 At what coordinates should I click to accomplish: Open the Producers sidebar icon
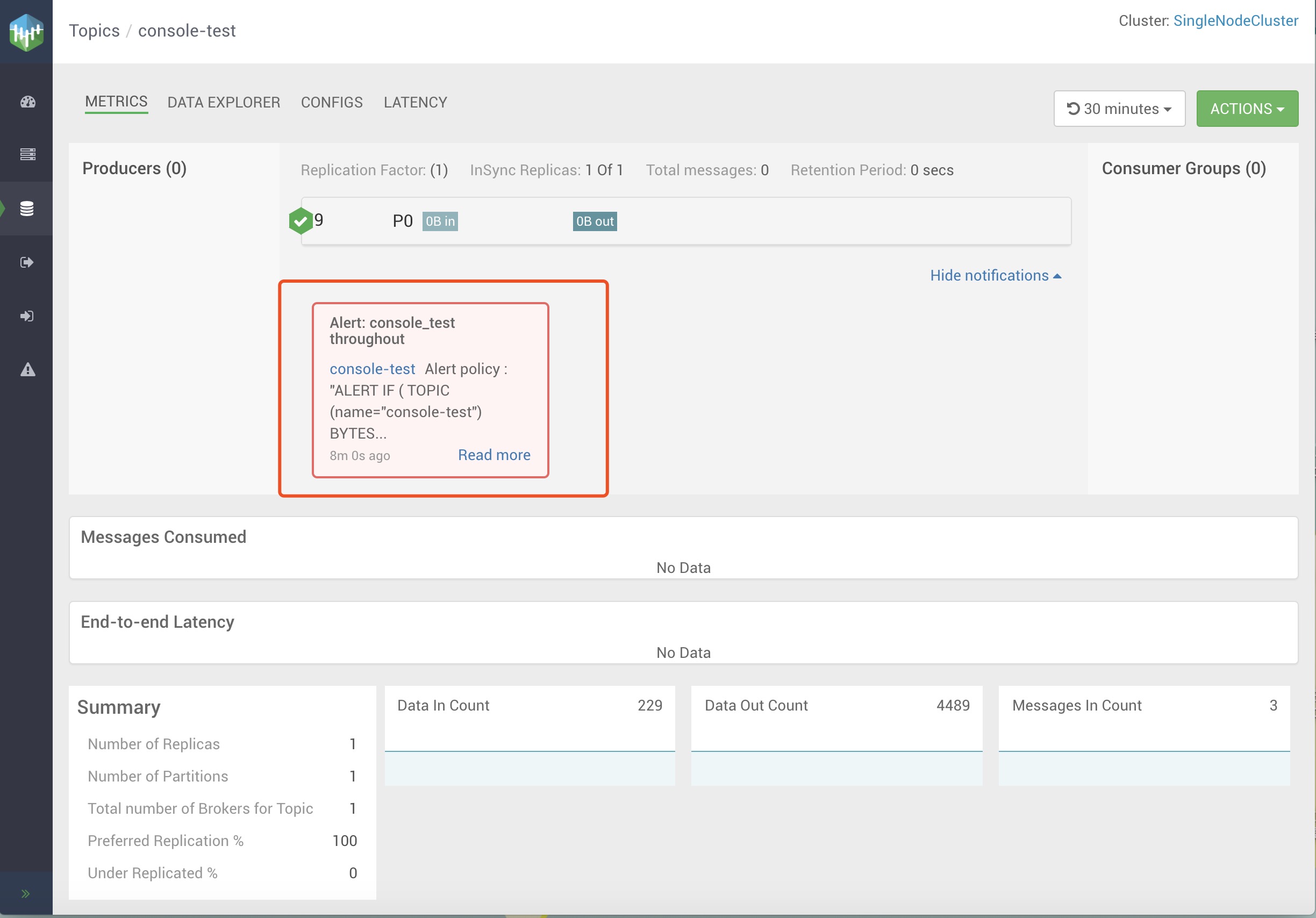pyautogui.click(x=27, y=262)
